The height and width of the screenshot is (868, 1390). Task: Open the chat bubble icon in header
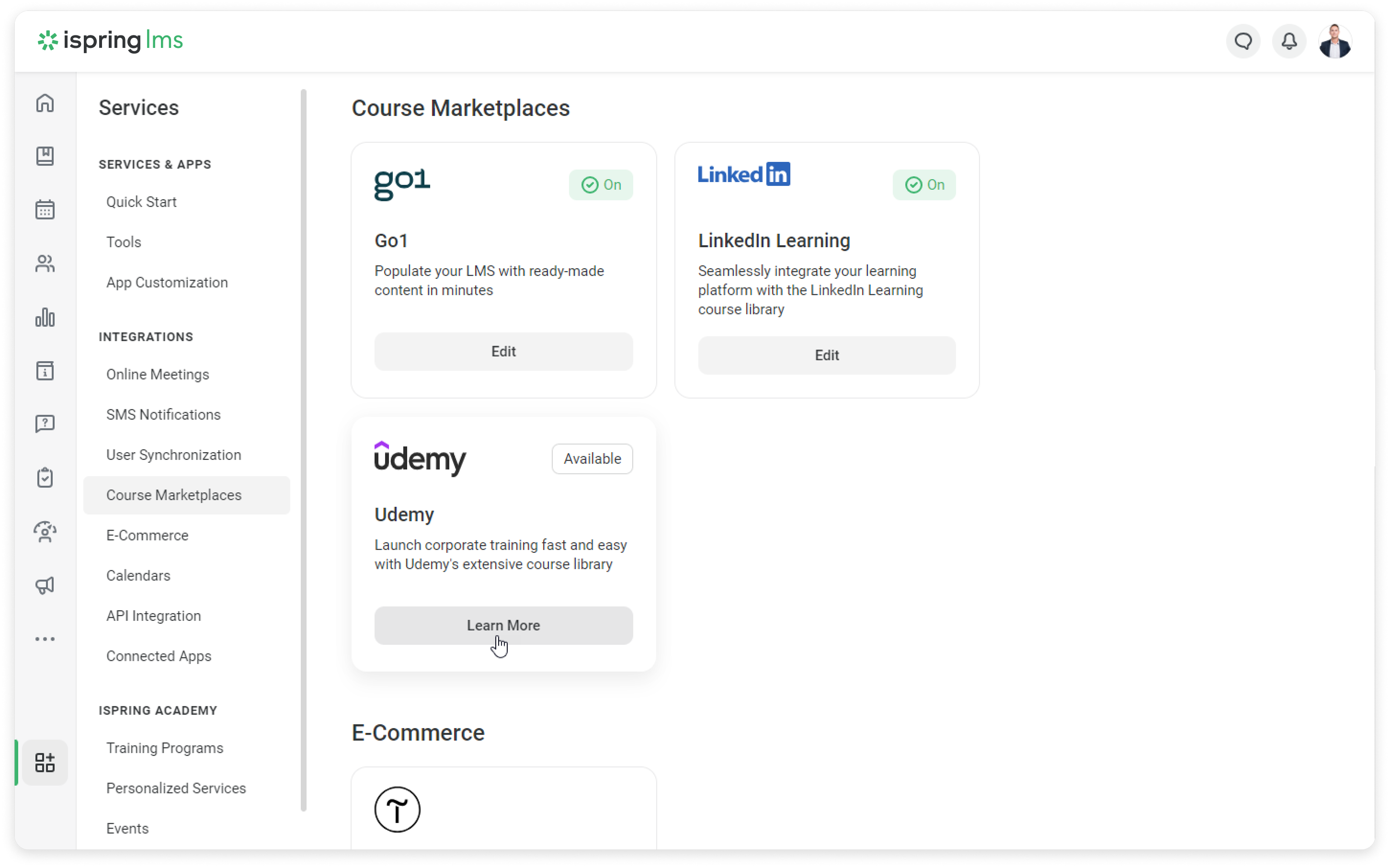[x=1243, y=41]
